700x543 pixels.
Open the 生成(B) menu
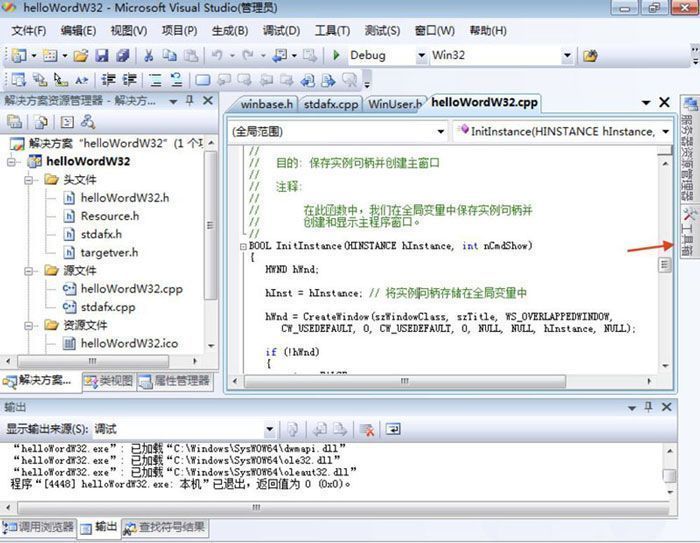pyautogui.click(x=230, y=31)
